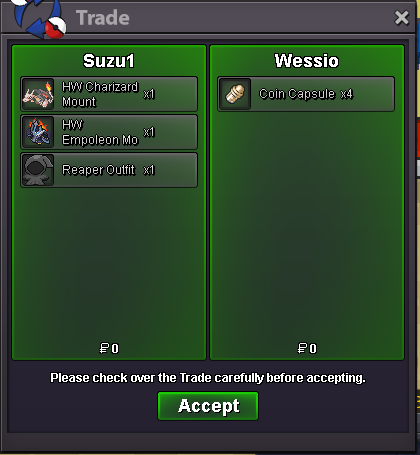Select the HW Charizard Mount row label
The image size is (420, 455).
pyautogui.click(x=100, y=94)
